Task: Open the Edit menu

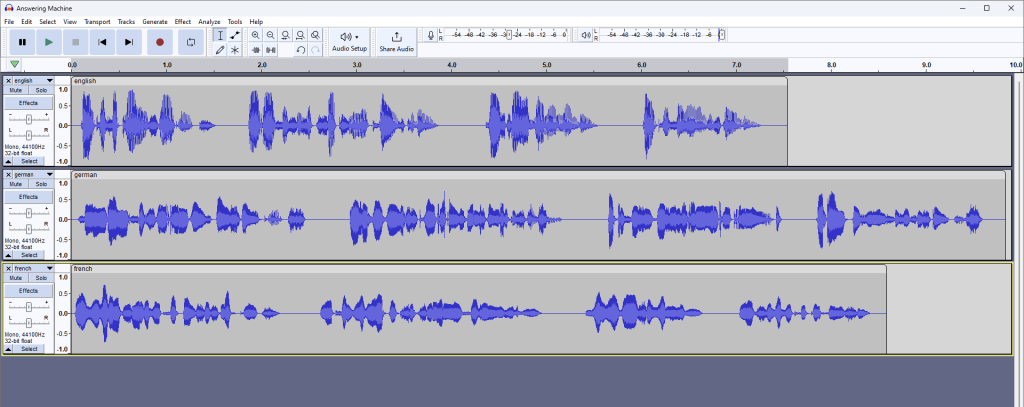Action: tap(27, 22)
